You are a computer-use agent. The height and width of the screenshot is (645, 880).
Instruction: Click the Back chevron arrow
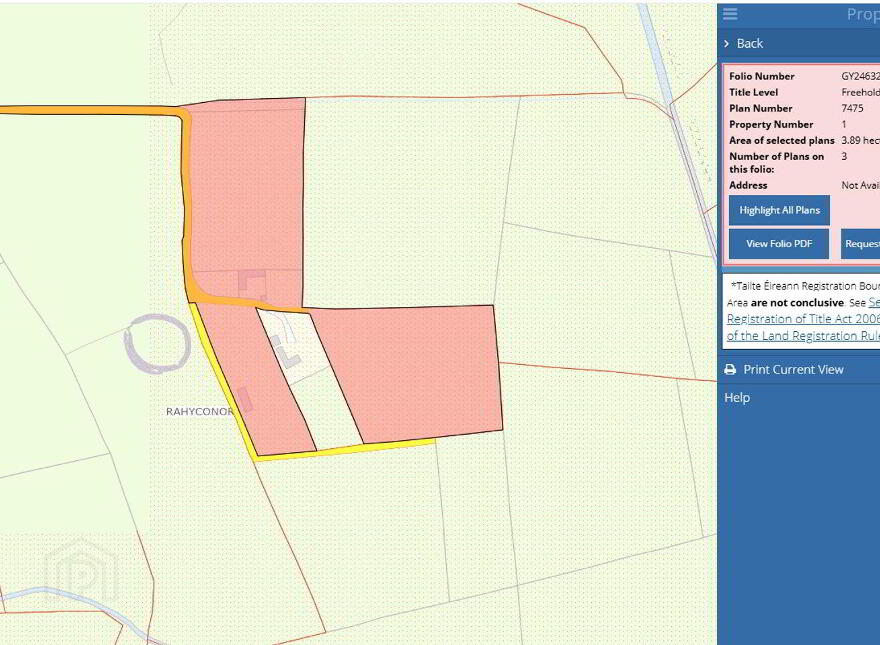(727, 44)
